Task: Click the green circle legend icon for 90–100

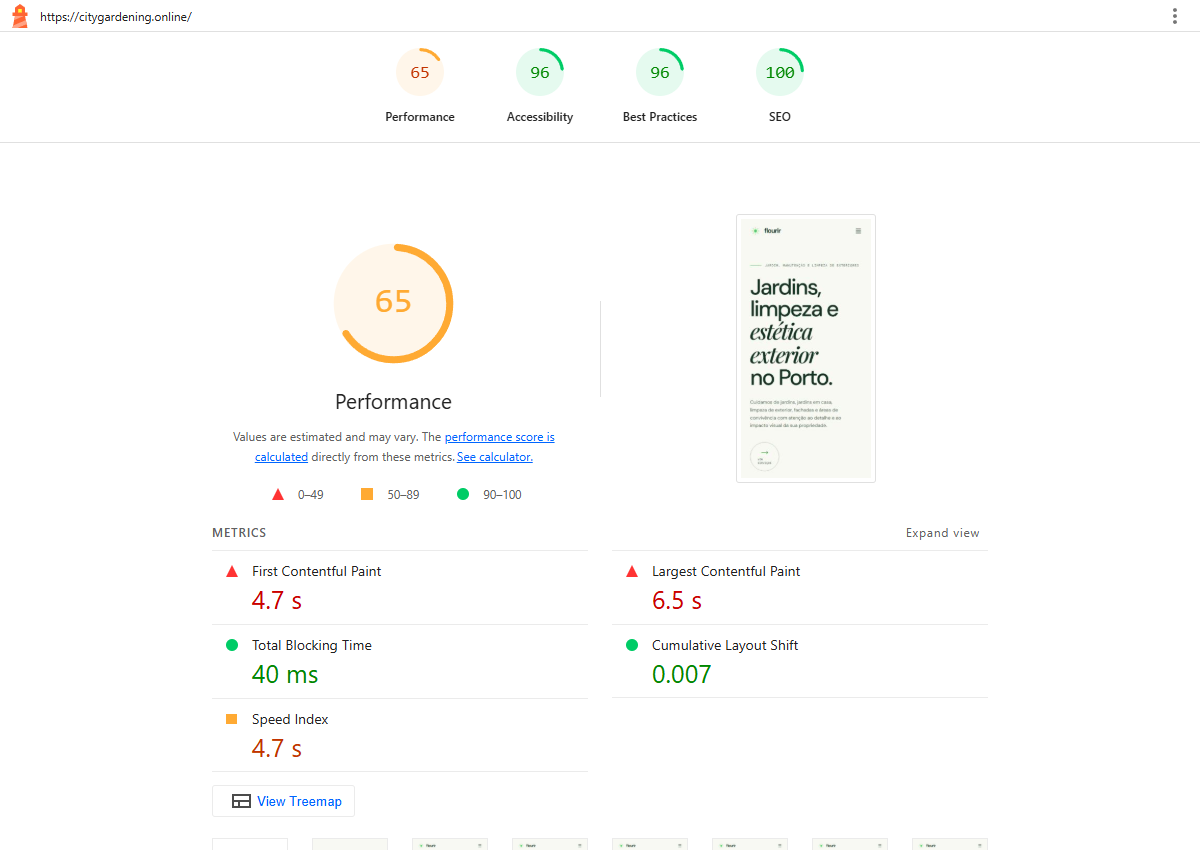Action: point(463,494)
